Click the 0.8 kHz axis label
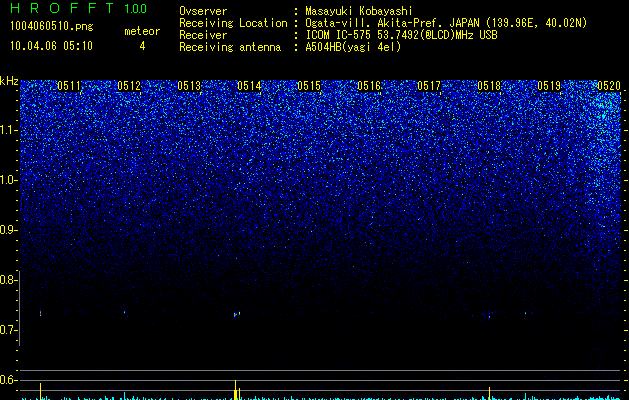629x400 pixels. tap(8, 280)
